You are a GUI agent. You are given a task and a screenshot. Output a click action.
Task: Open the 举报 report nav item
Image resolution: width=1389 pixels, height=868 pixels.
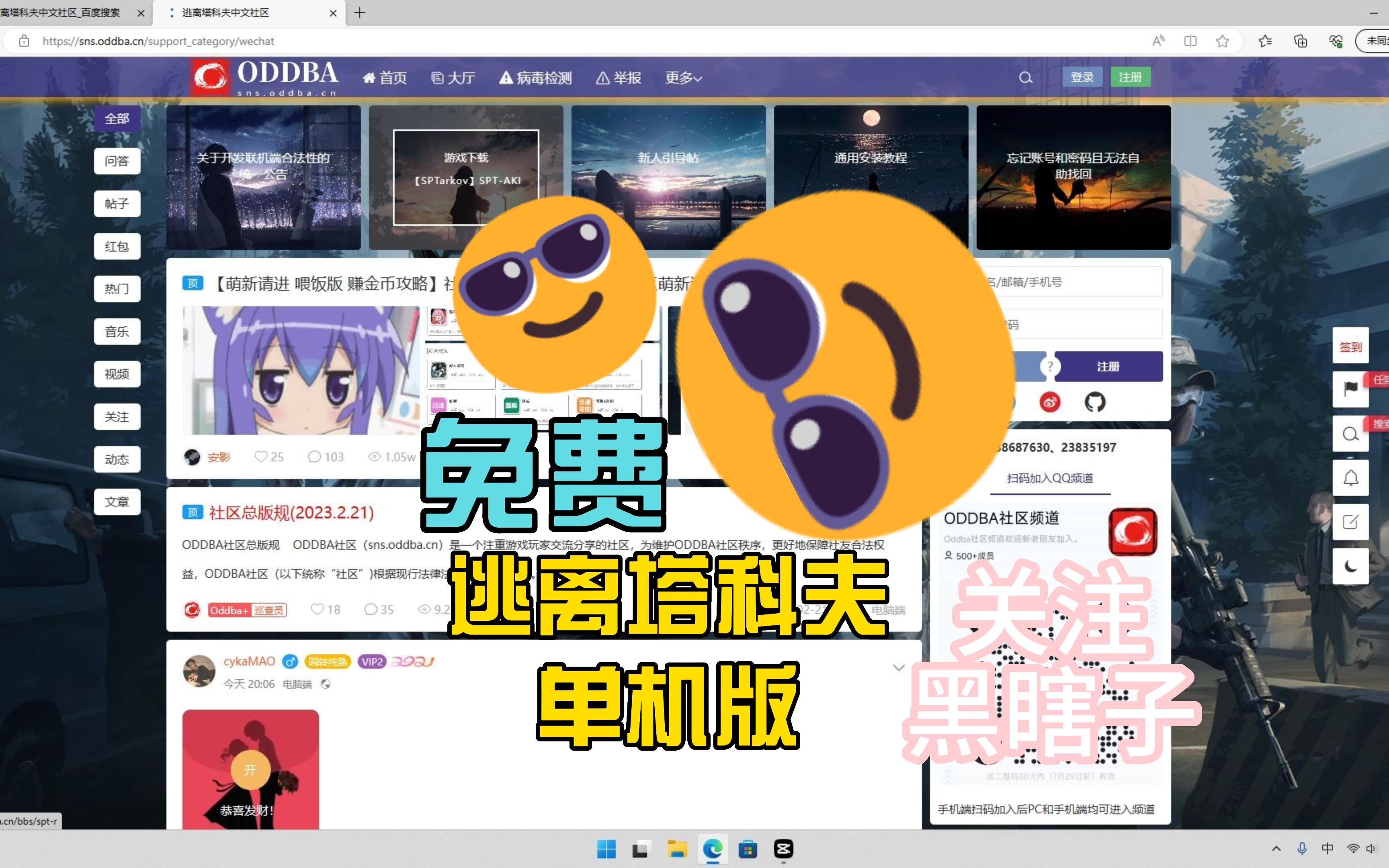619,78
